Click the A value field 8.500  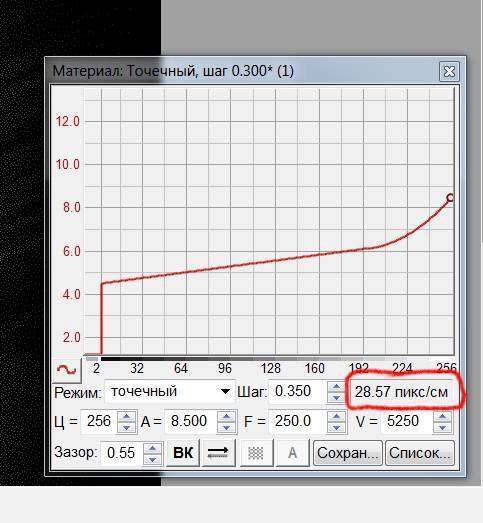[x=190, y=421]
